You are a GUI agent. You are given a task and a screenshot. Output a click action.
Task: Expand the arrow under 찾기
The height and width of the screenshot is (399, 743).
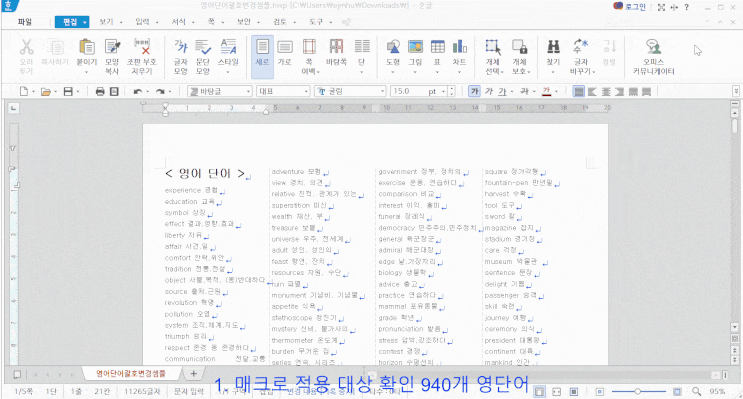point(553,72)
